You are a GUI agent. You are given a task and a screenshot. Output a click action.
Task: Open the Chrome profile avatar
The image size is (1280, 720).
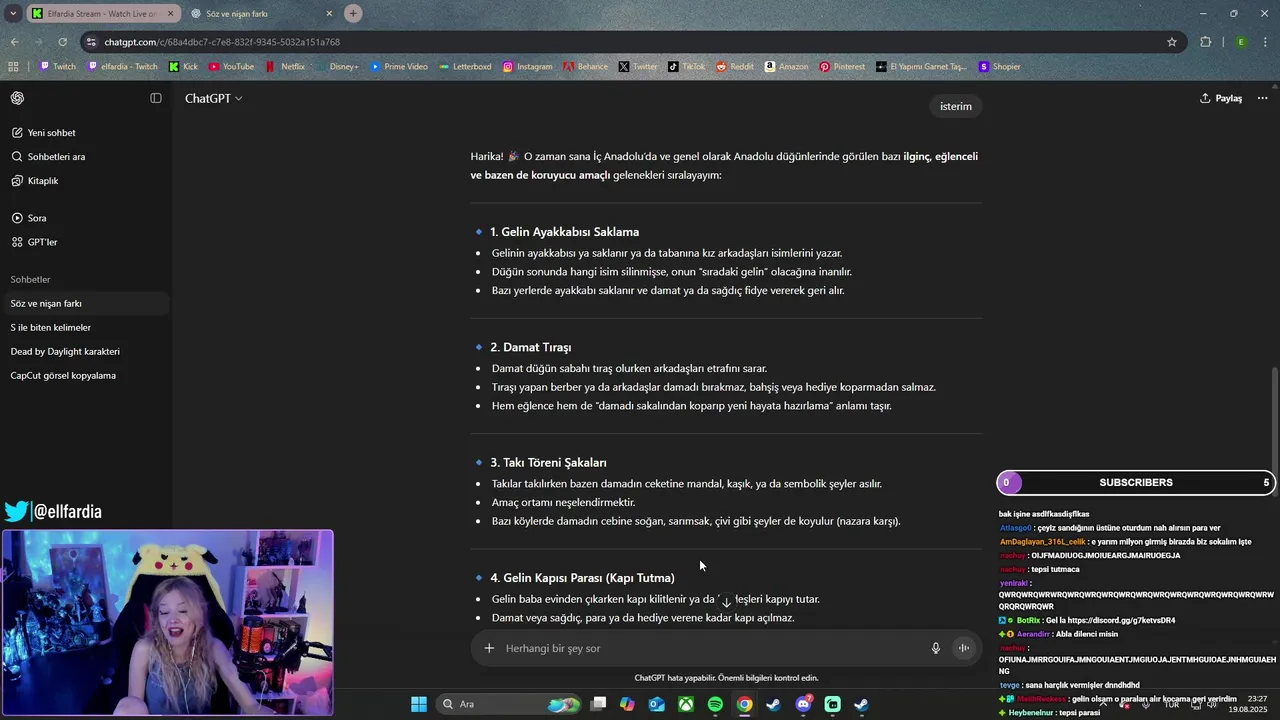click(x=1241, y=42)
